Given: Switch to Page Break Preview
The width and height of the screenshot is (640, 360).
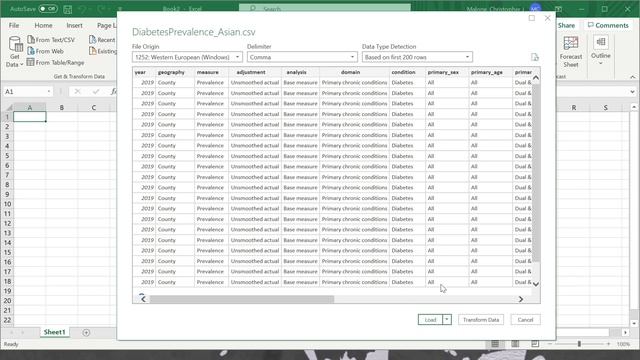Looking at the screenshot, I should [535, 344].
